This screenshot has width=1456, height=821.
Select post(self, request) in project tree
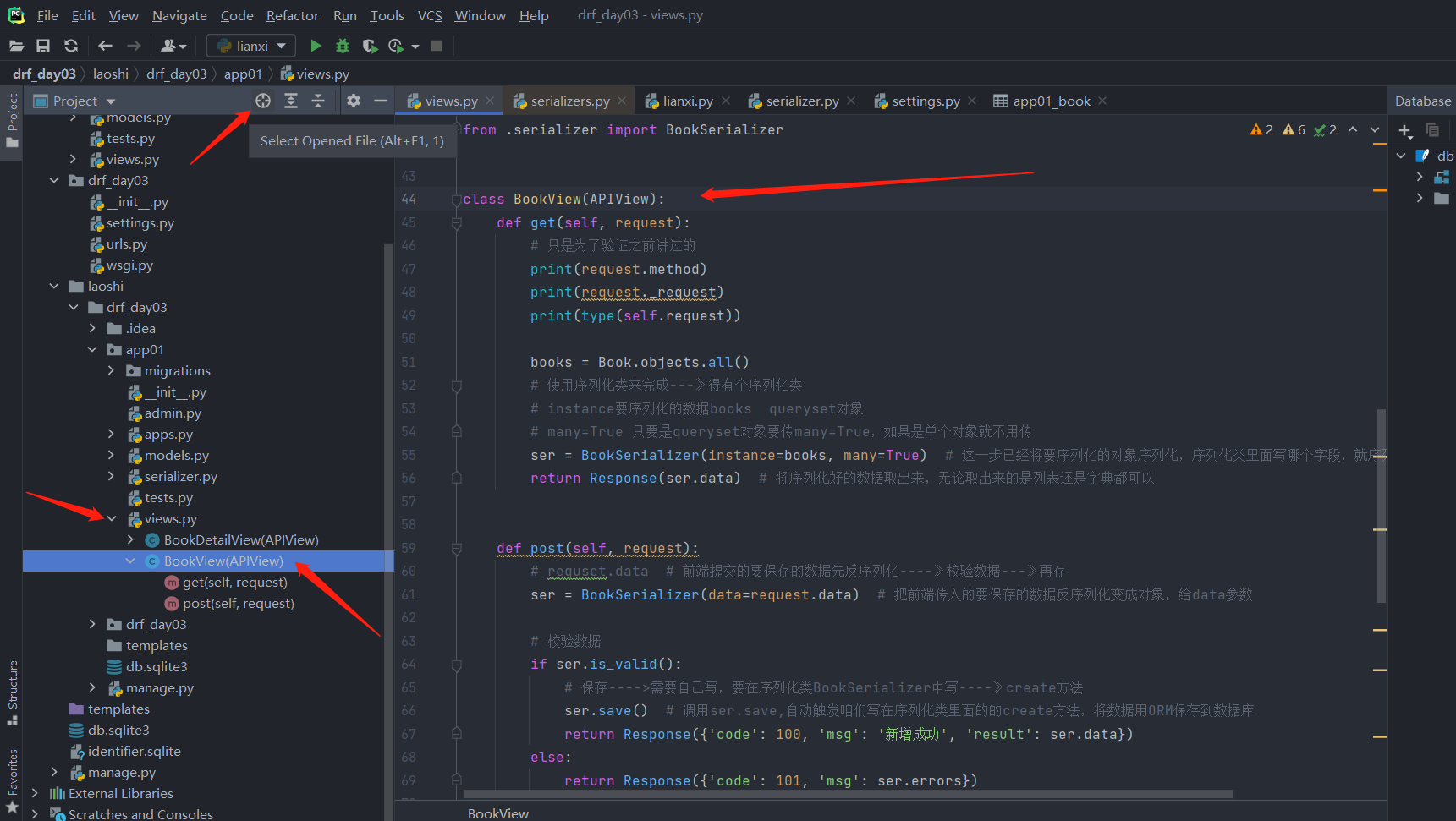239,603
